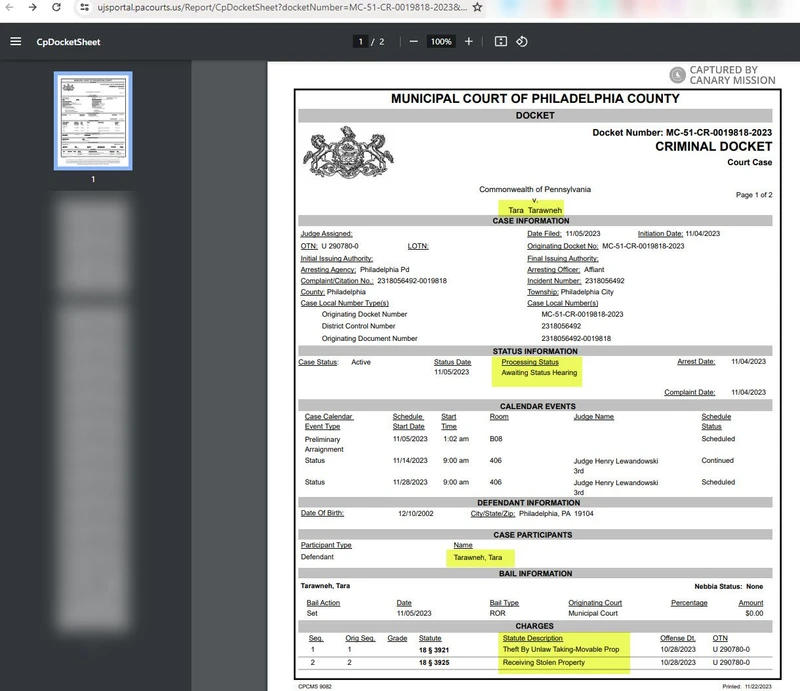Image resolution: width=800 pixels, height=691 pixels.
Task: Click the CpDocketSheet document title
Action: click(68, 42)
